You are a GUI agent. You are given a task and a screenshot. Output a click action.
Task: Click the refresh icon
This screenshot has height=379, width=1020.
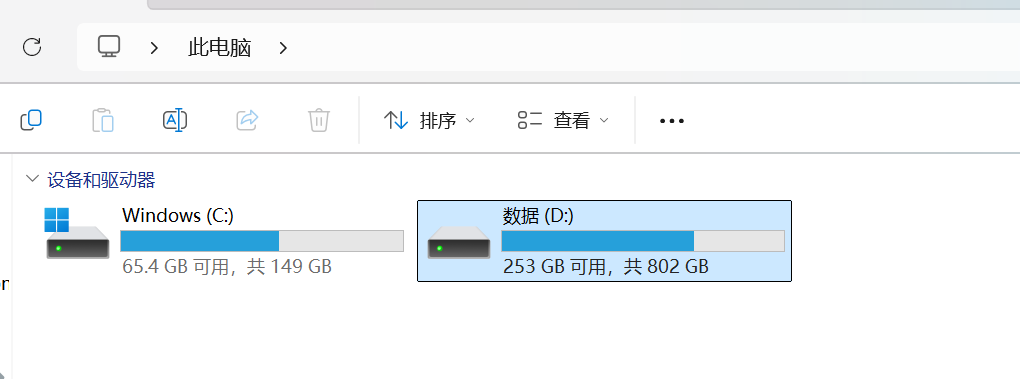(x=32, y=47)
